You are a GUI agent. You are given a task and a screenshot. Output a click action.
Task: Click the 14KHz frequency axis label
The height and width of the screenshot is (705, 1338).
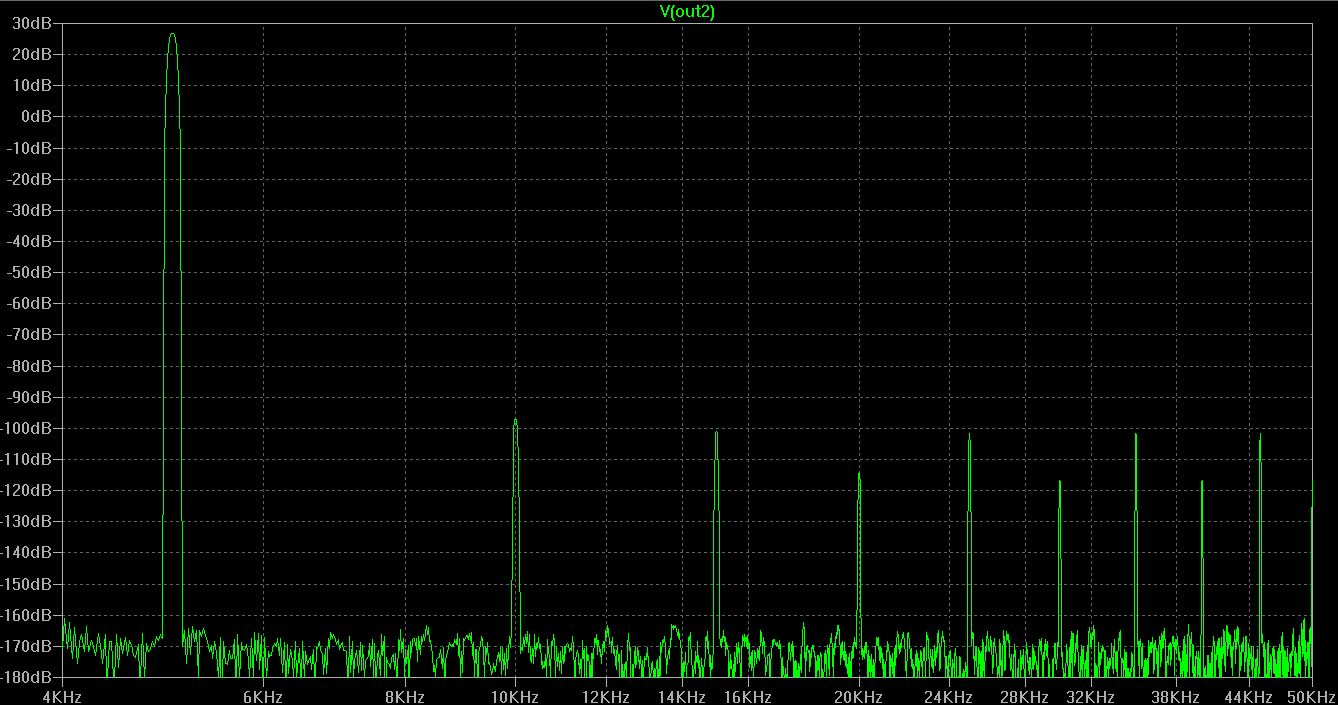pyautogui.click(x=681, y=696)
